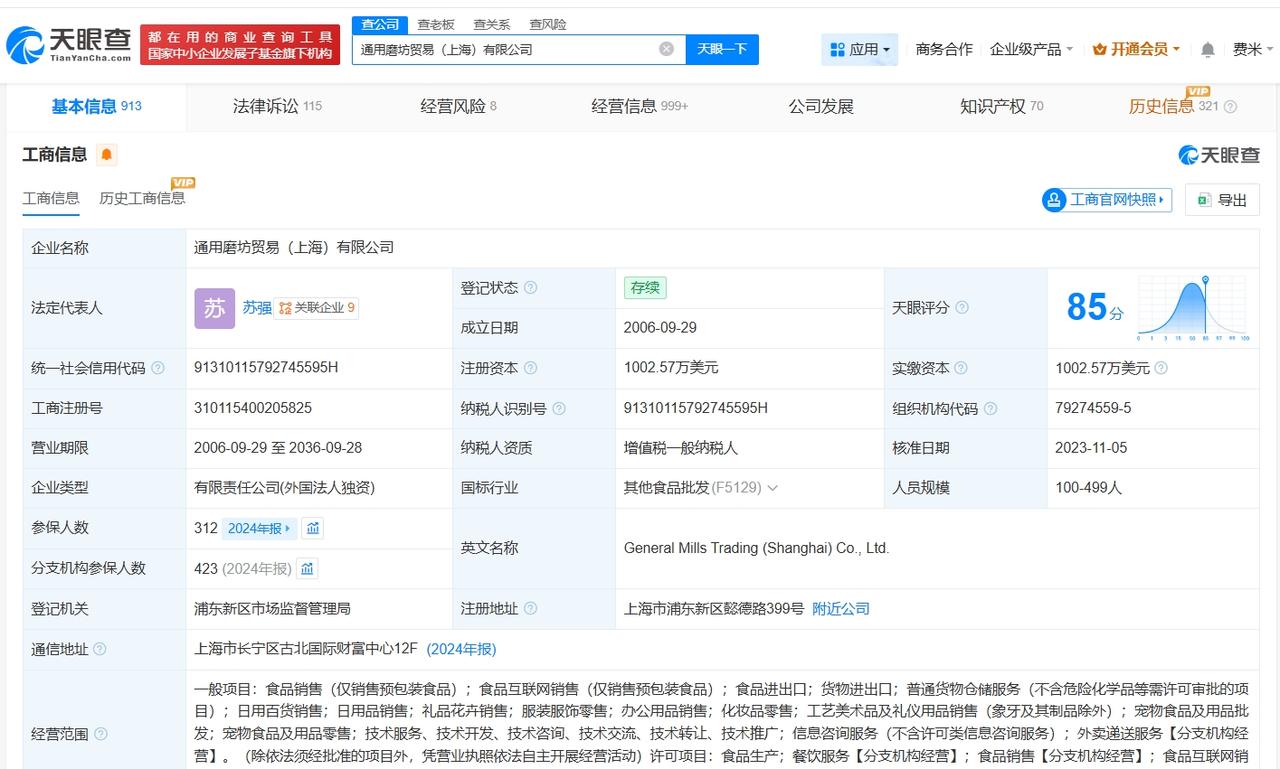The height and width of the screenshot is (769, 1280).
Task: Click help icon next to 纳税人识别号
Action: [x=559, y=408]
